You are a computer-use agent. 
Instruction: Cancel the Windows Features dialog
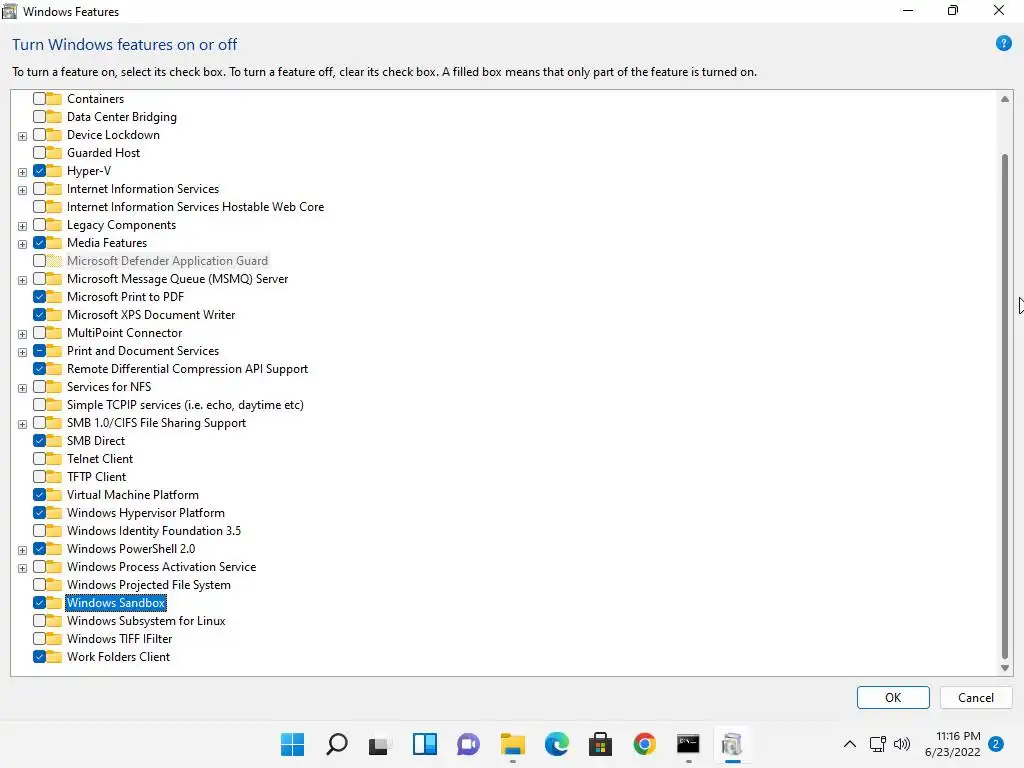pos(976,697)
